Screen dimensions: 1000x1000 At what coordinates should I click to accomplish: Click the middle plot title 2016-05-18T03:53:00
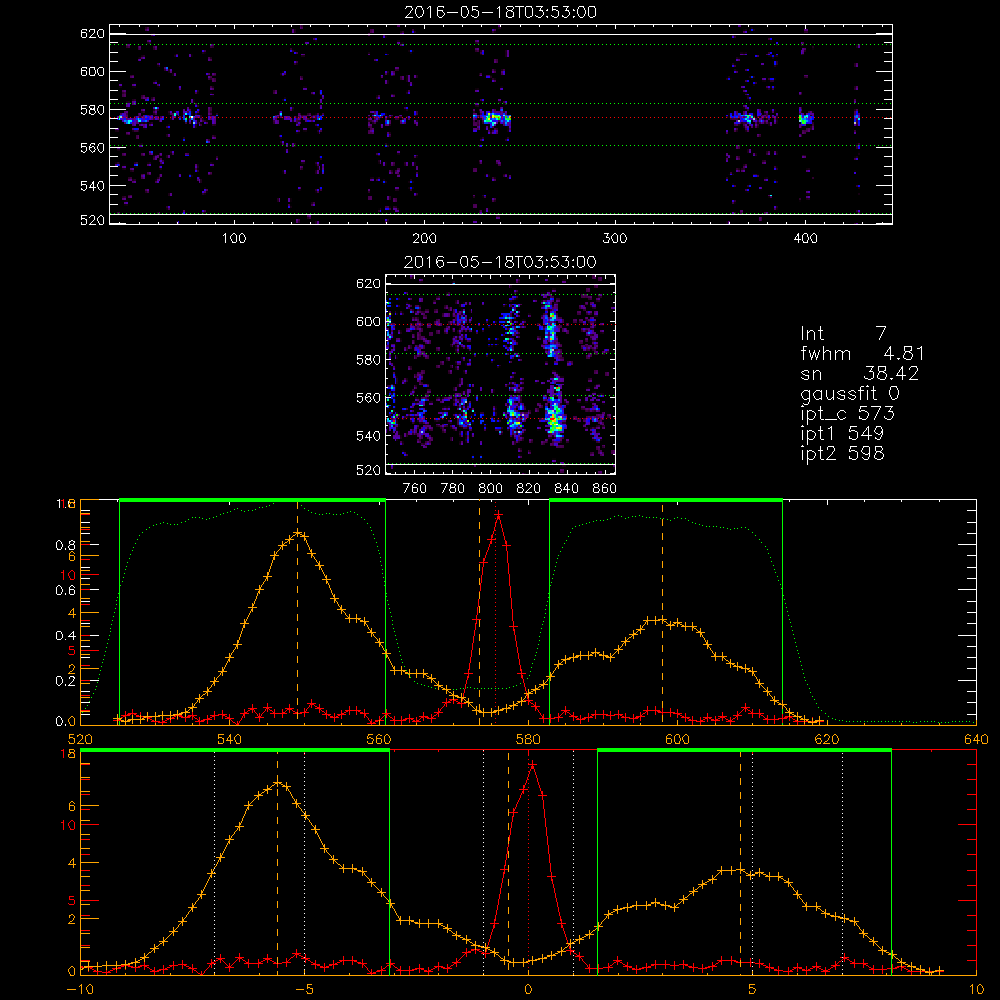[x=501, y=262]
